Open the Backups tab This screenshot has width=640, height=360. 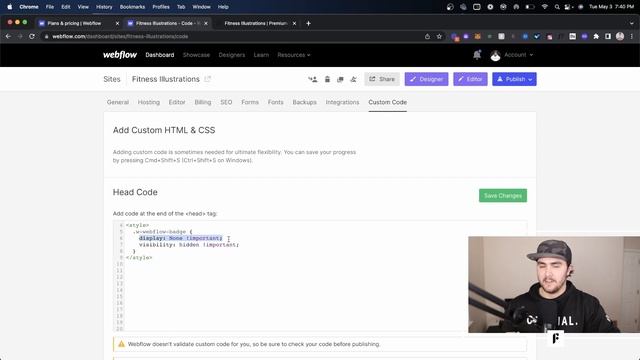click(304, 102)
